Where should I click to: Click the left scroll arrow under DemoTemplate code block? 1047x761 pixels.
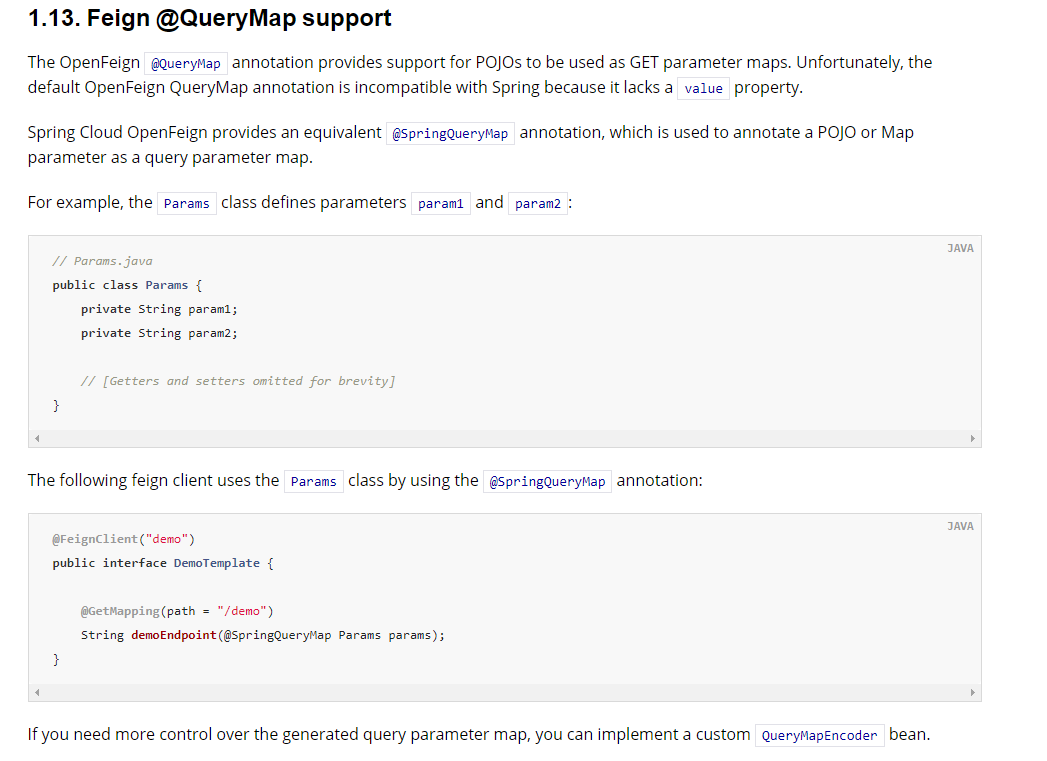[x=36, y=691]
